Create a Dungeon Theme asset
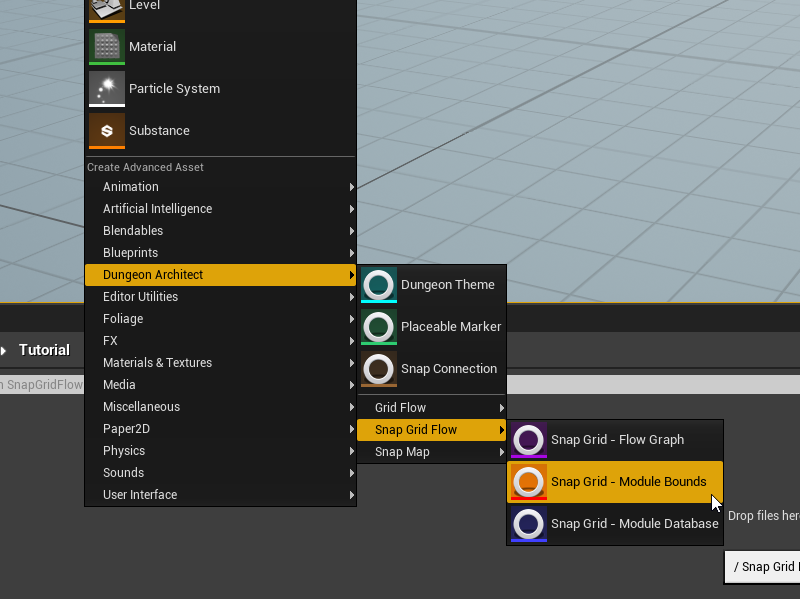The height and width of the screenshot is (599, 800). [x=432, y=285]
